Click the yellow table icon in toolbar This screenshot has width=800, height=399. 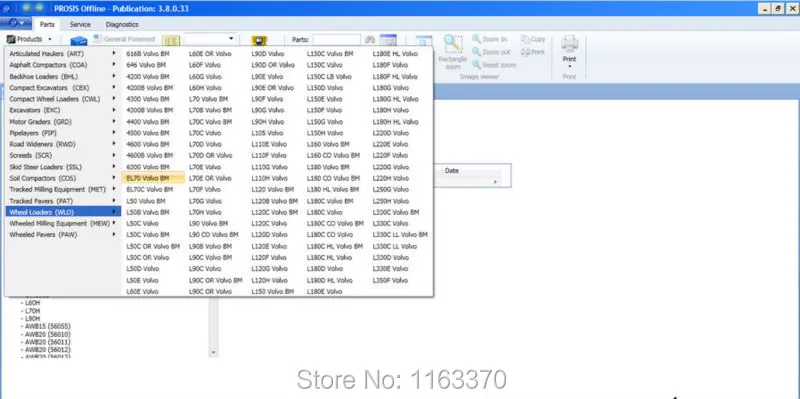pos(171,40)
